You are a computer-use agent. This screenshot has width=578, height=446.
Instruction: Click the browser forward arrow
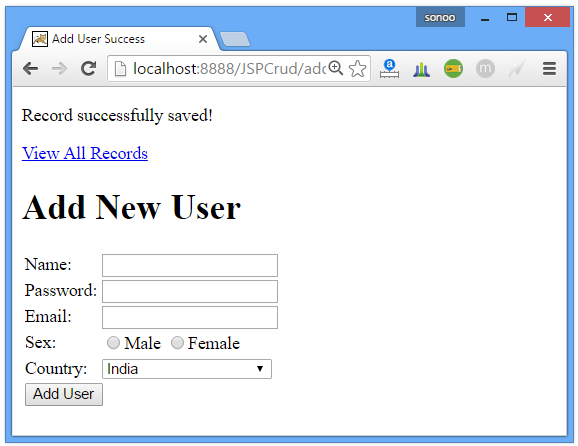coord(59,69)
